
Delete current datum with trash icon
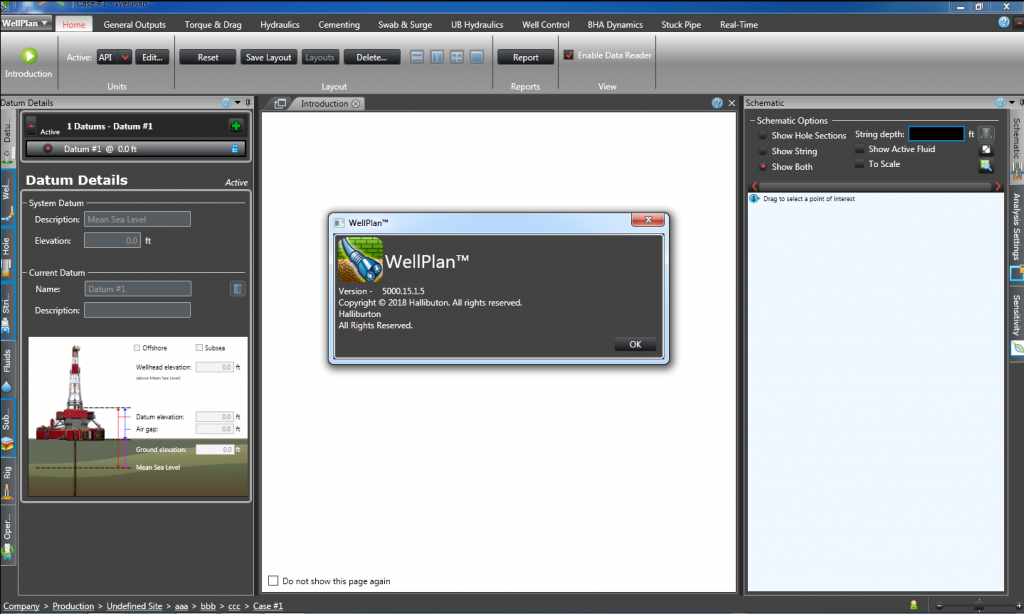tap(238, 289)
